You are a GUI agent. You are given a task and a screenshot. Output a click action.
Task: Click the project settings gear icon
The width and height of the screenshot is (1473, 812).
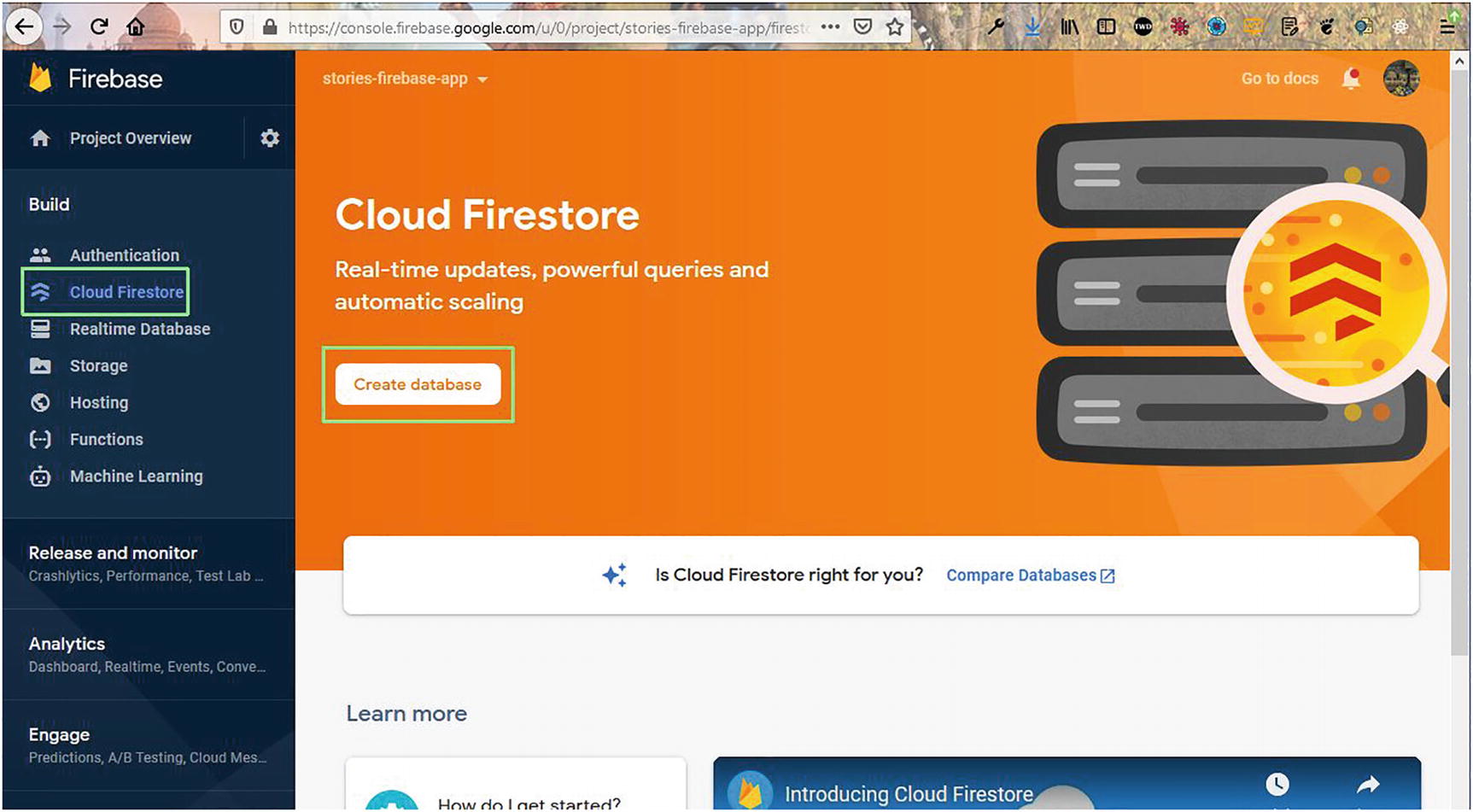click(270, 138)
